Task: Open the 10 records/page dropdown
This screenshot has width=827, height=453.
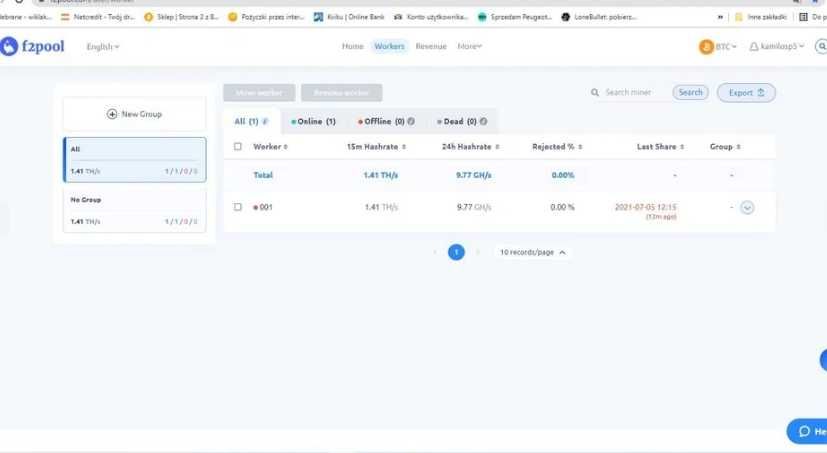Action: pyautogui.click(x=533, y=252)
